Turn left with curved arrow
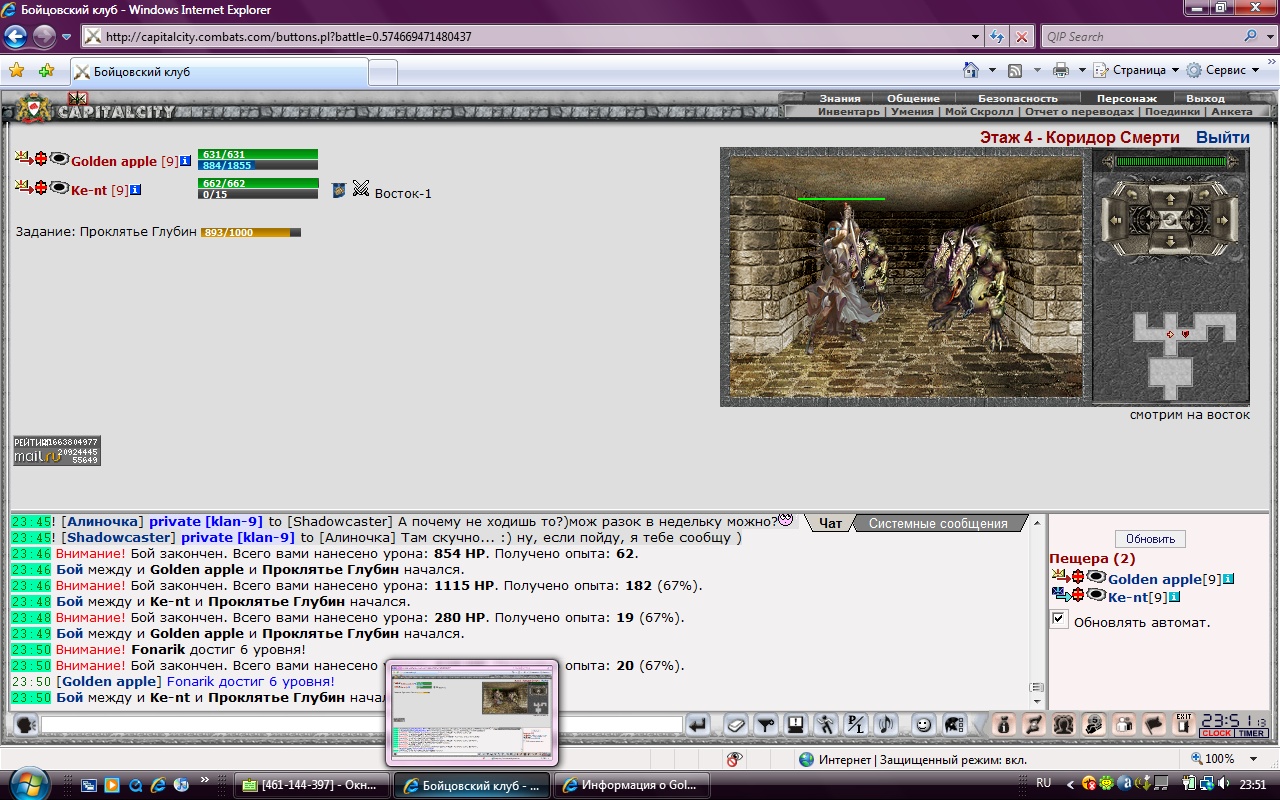The height and width of the screenshot is (800, 1280). (x=1132, y=195)
